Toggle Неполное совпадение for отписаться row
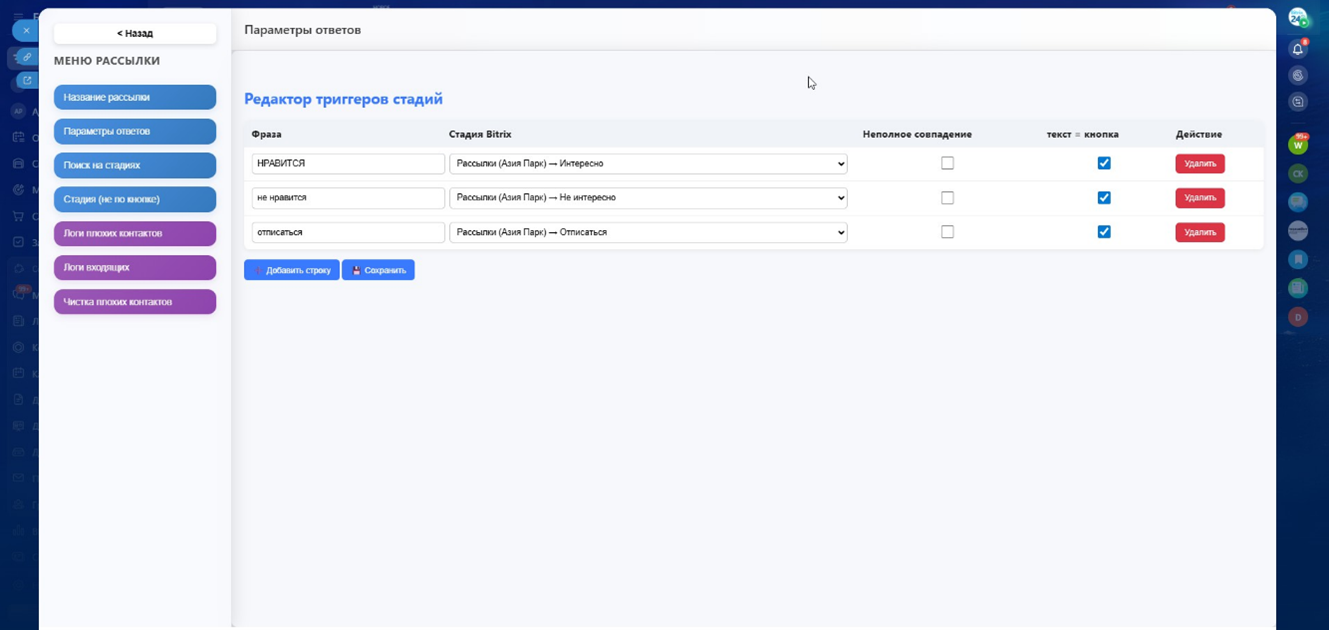The image size is (1329, 630). pos(947,232)
